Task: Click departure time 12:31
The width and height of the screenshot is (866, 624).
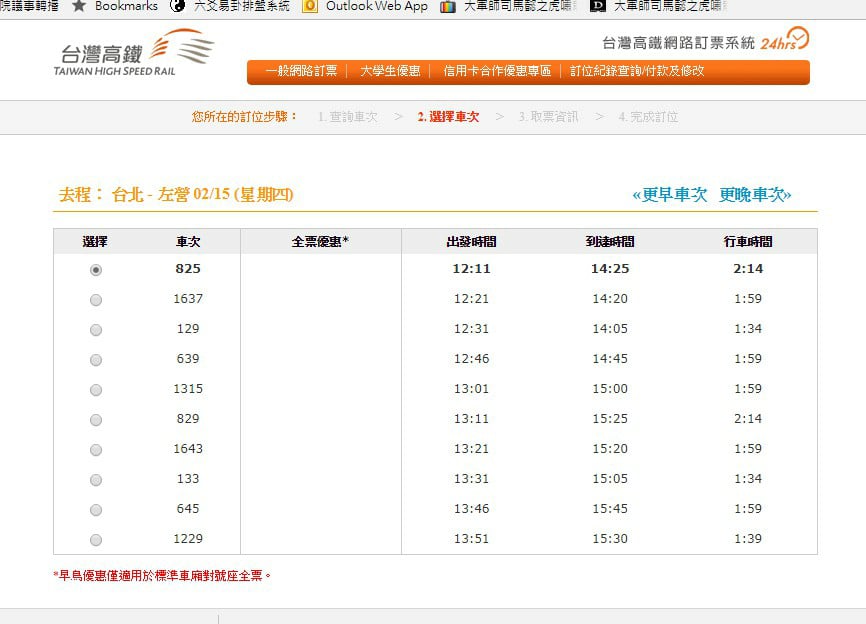Action: [471, 329]
